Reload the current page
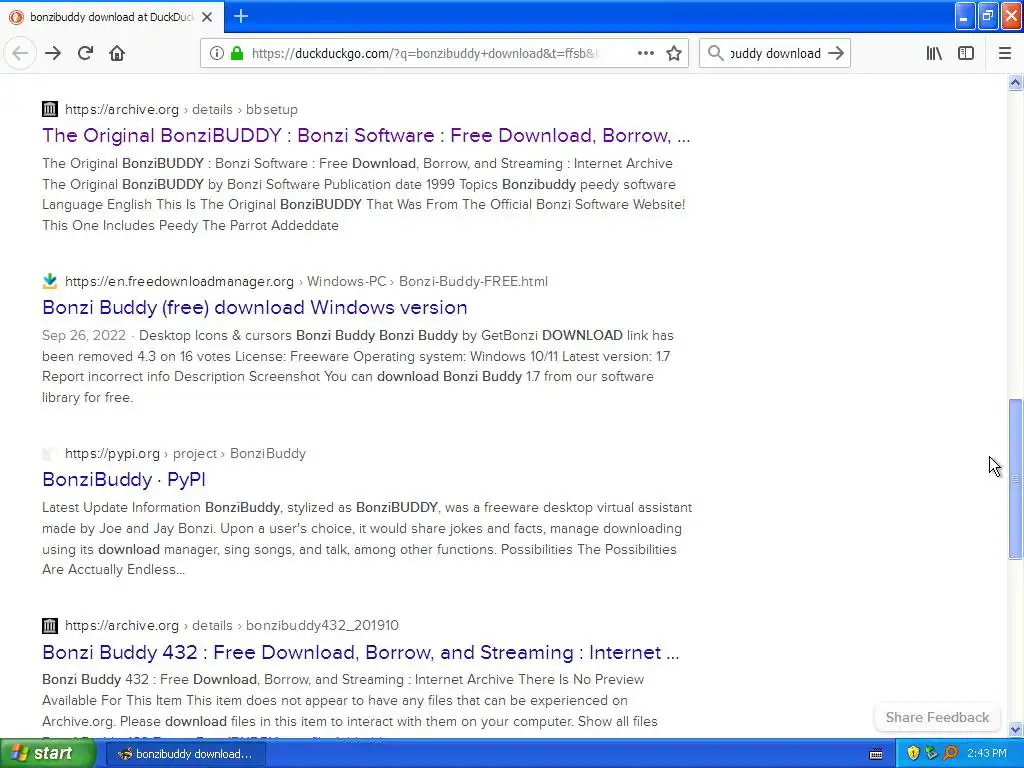This screenshot has width=1024, height=768. click(85, 53)
